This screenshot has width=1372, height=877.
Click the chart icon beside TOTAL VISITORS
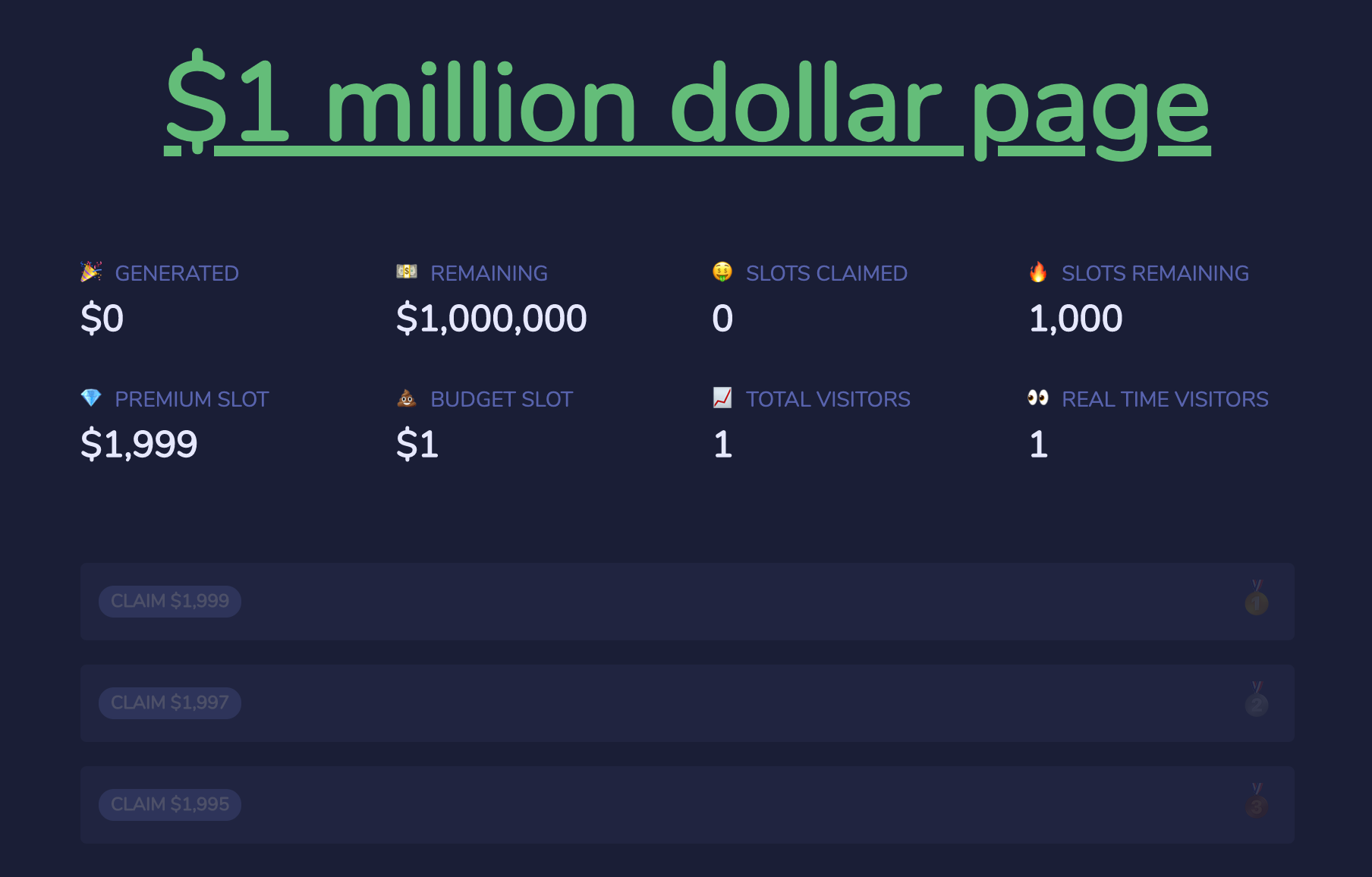[x=722, y=398]
